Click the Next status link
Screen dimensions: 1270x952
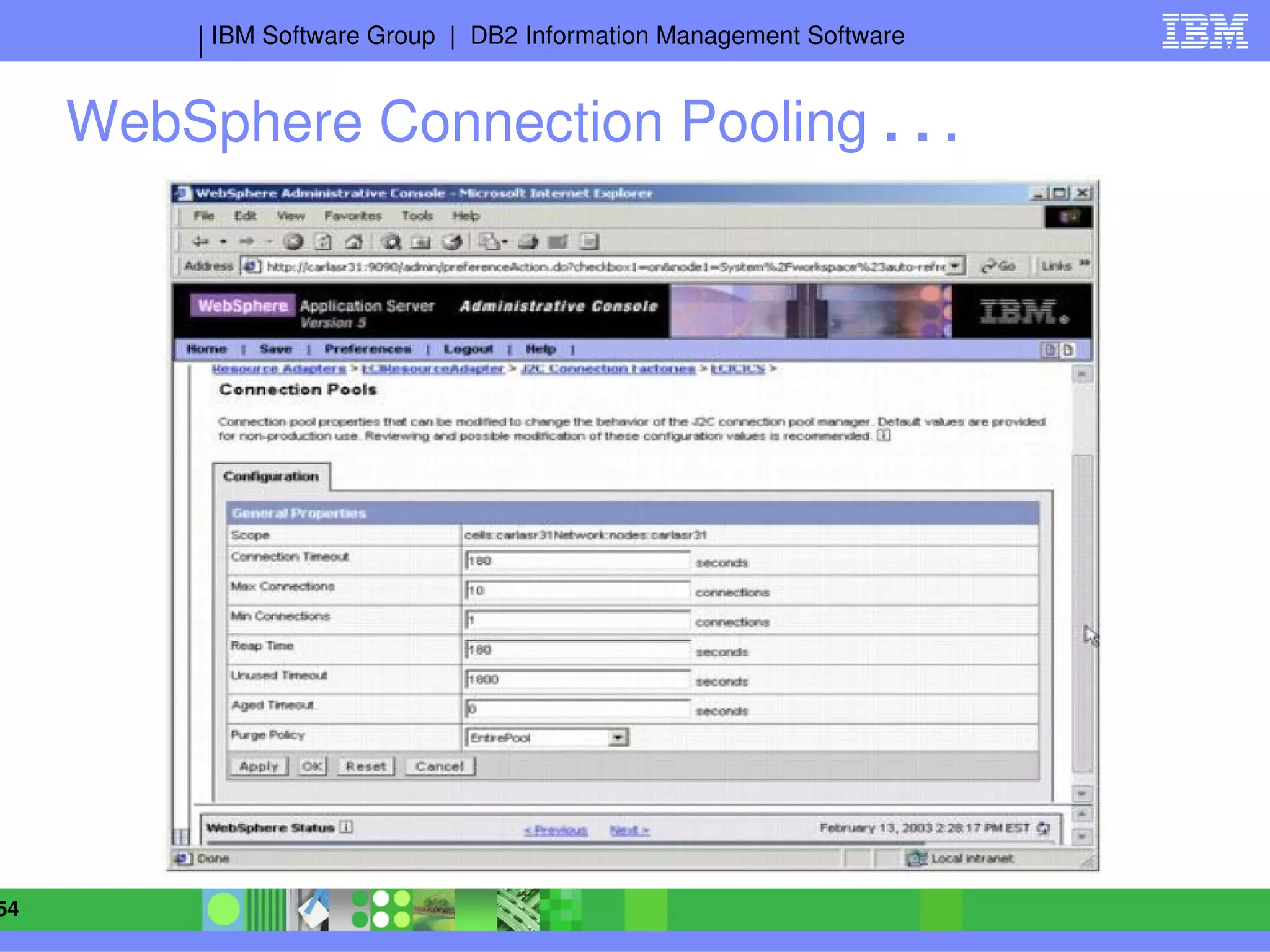[x=629, y=830]
